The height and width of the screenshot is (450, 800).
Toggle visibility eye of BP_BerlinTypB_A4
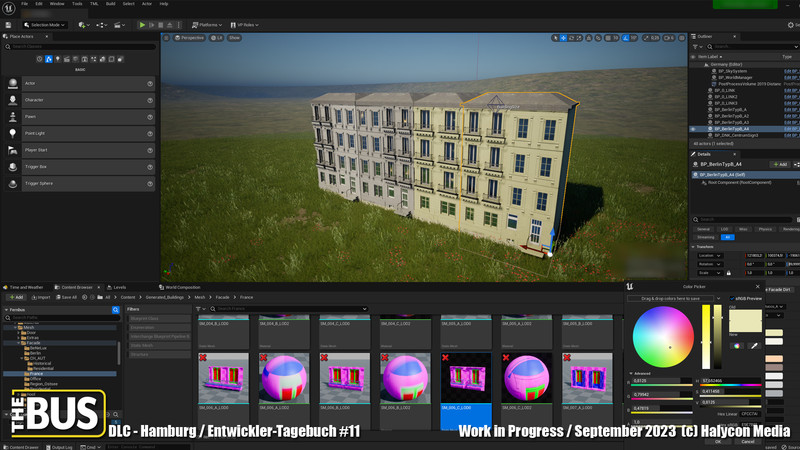[693, 129]
